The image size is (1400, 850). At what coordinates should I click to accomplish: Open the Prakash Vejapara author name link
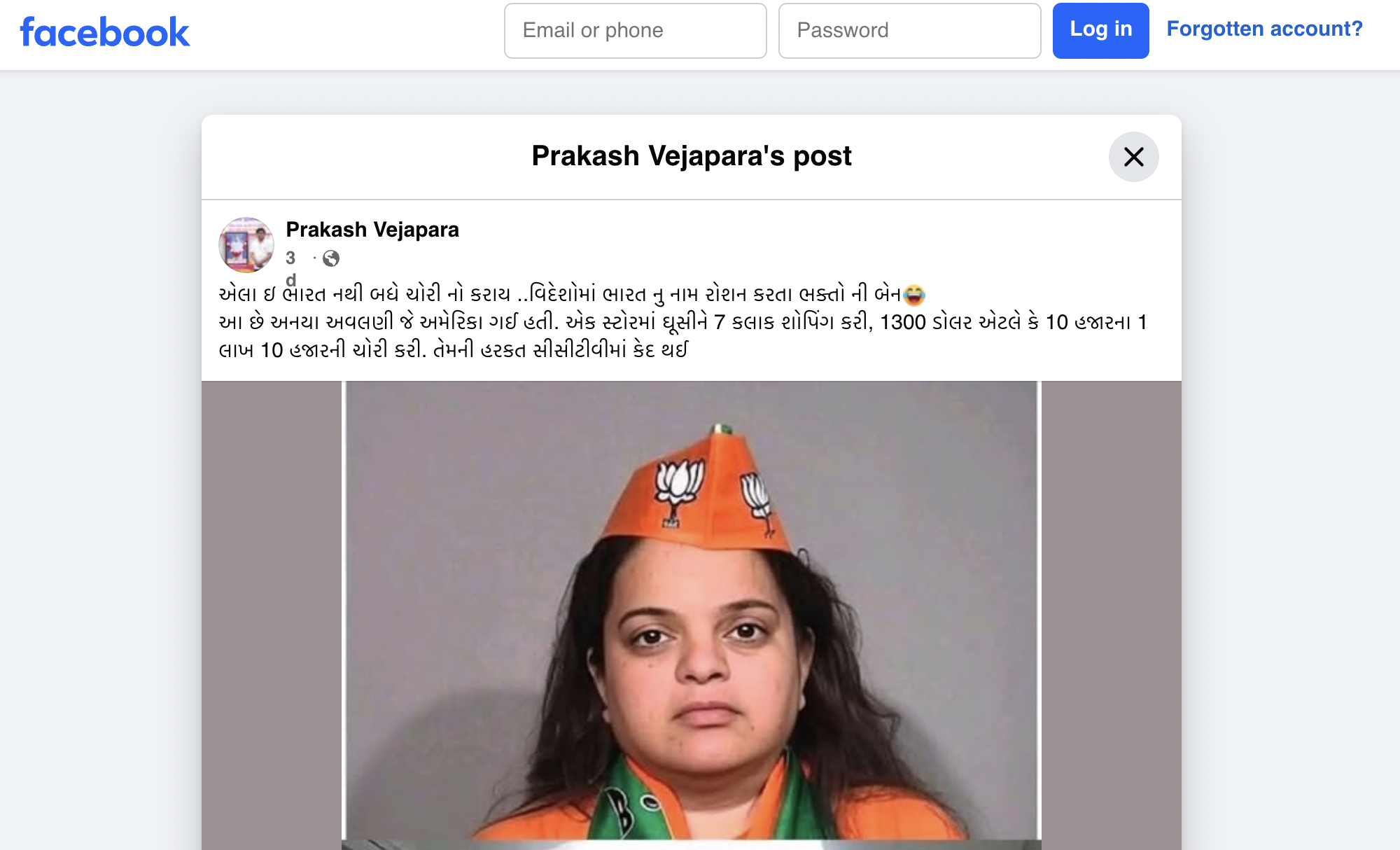pyautogui.click(x=372, y=230)
